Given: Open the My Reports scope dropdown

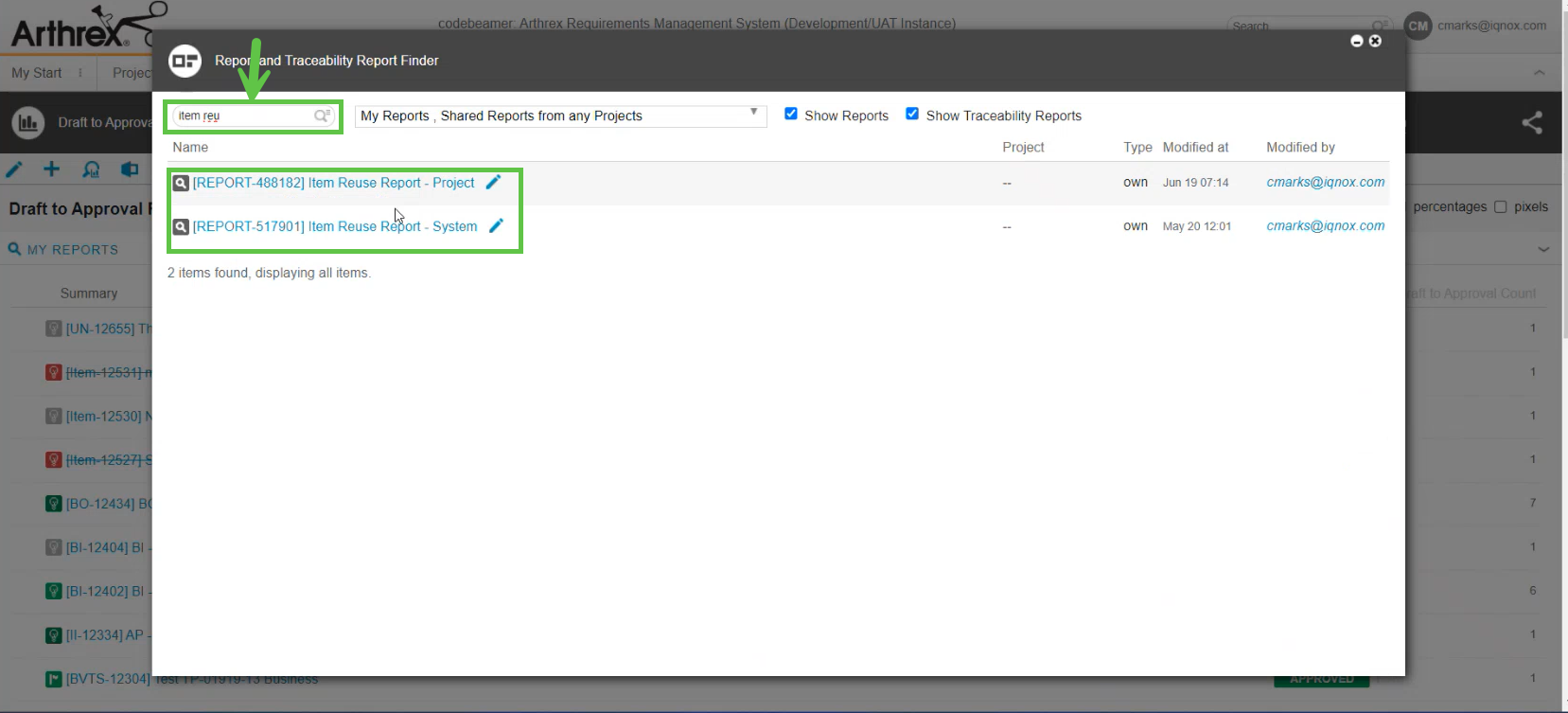Looking at the screenshot, I should click(x=560, y=116).
